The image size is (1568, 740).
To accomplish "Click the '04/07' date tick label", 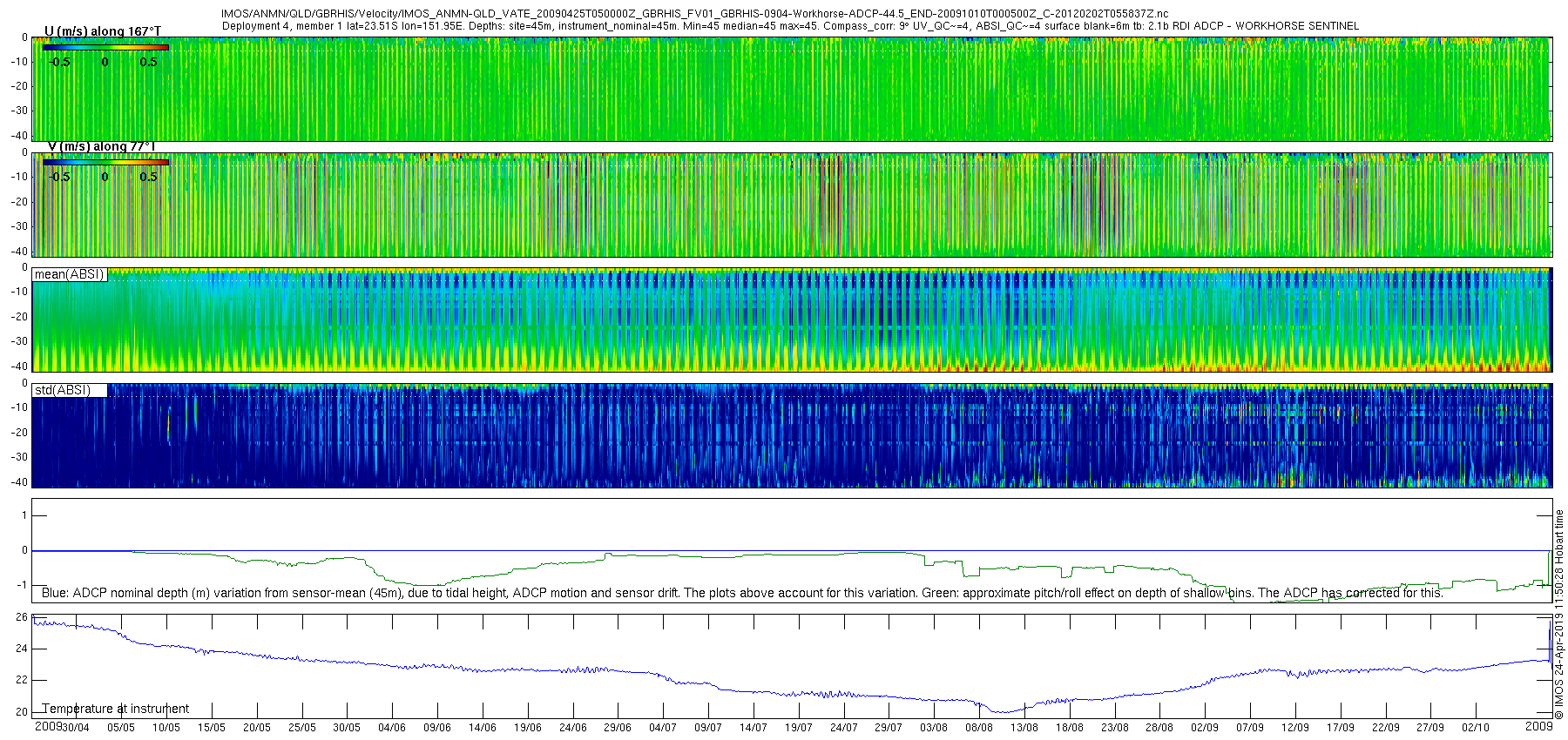I will click(x=663, y=728).
